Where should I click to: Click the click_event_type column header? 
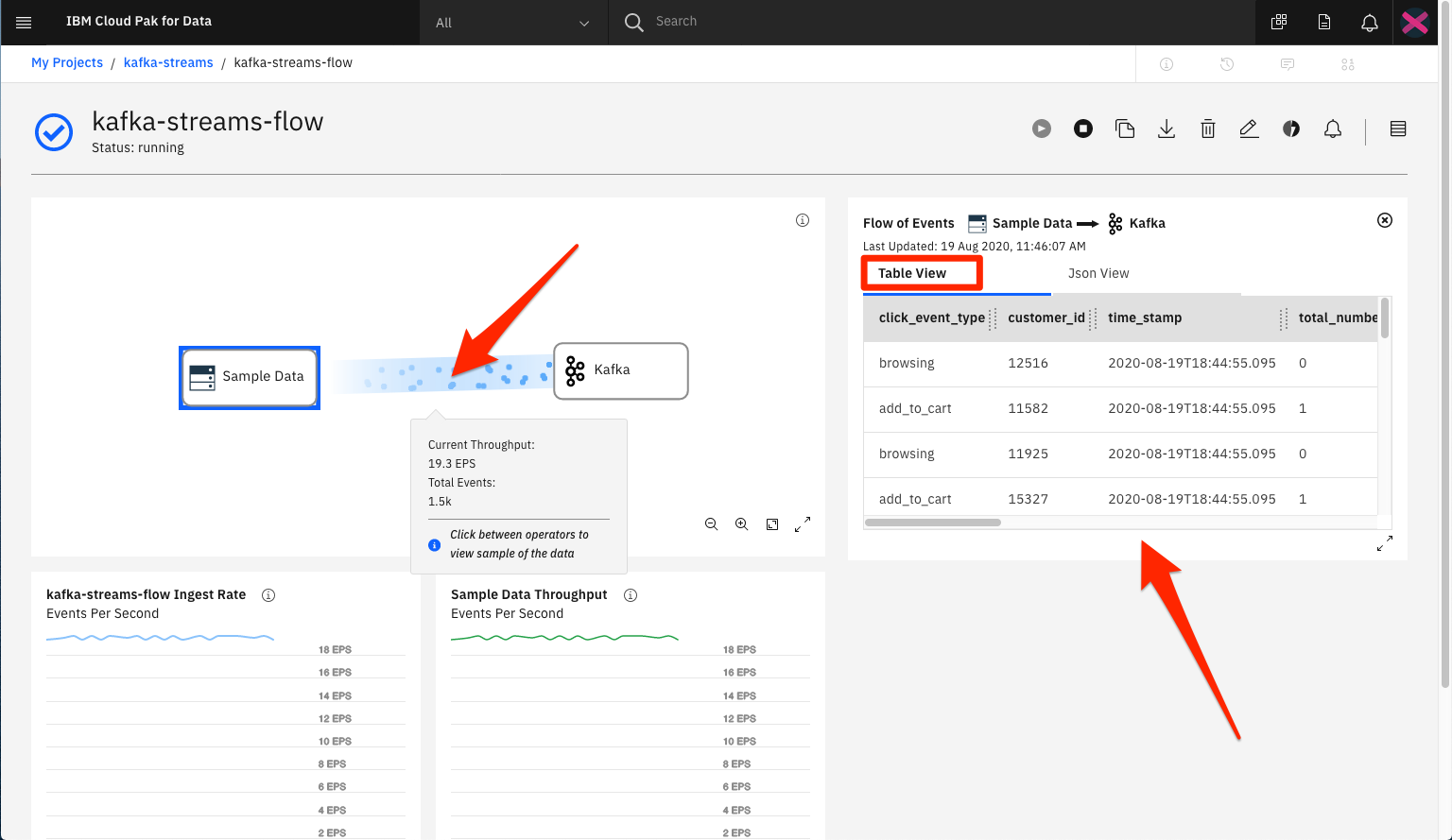pyautogui.click(x=932, y=317)
